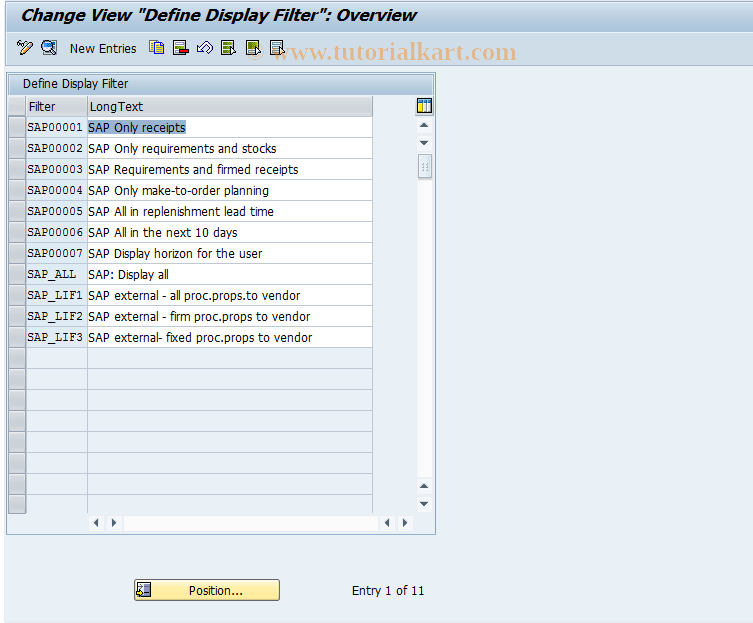This screenshot has width=753, height=623.
Task: Select row marker for SAP00005
Action: [17, 211]
